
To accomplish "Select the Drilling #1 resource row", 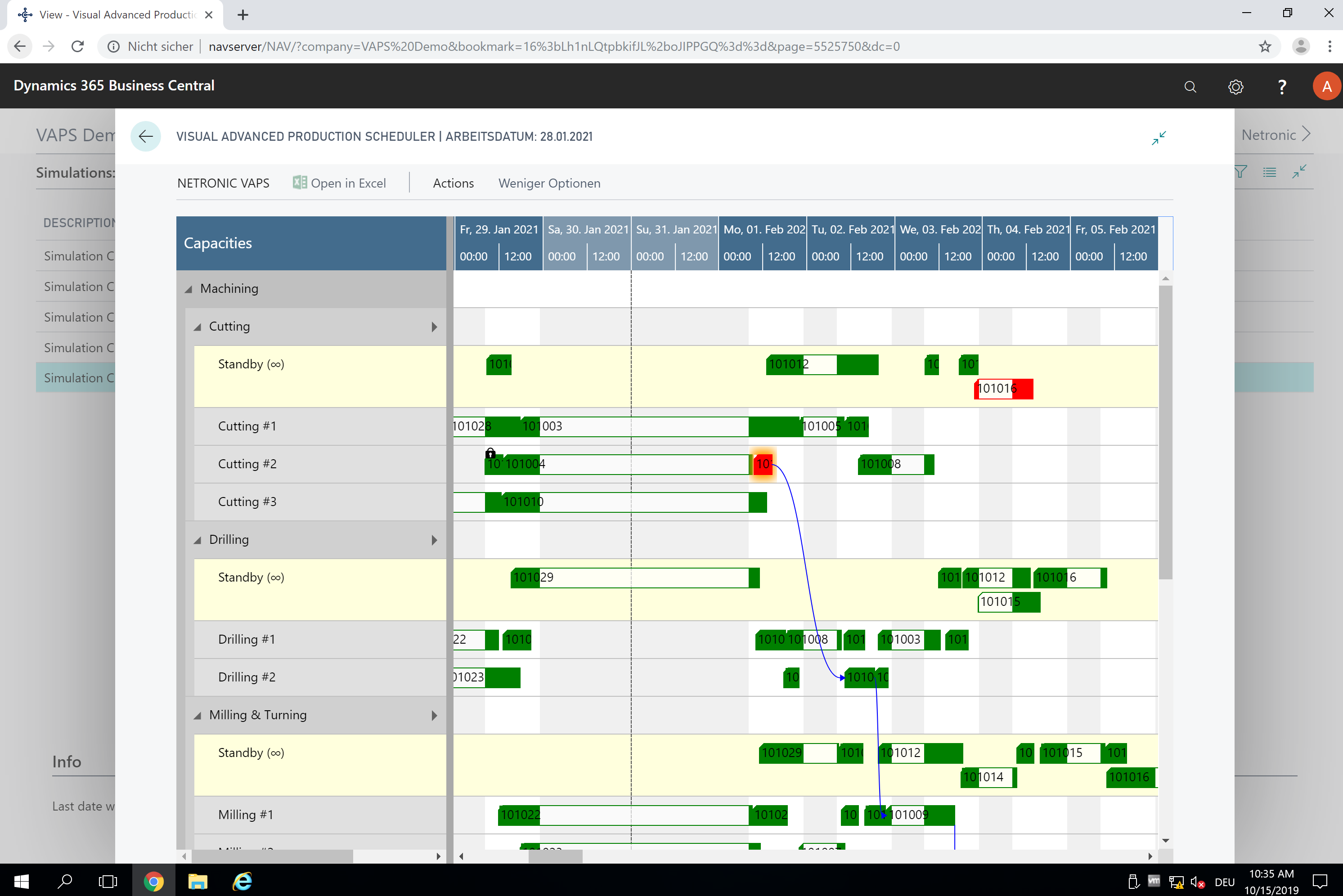I will pyautogui.click(x=320, y=640).
